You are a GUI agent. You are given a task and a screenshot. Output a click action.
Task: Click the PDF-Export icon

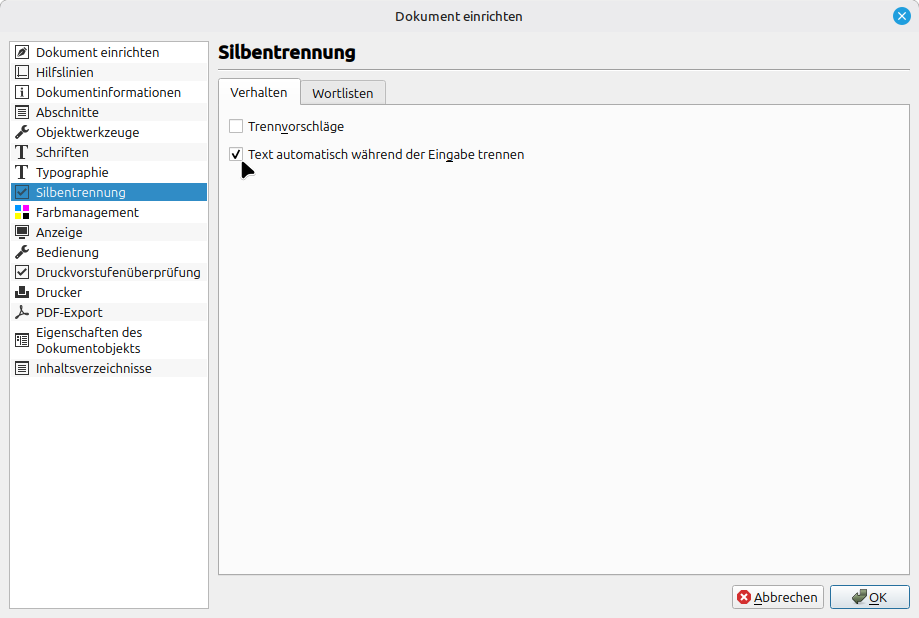[22, 312]
